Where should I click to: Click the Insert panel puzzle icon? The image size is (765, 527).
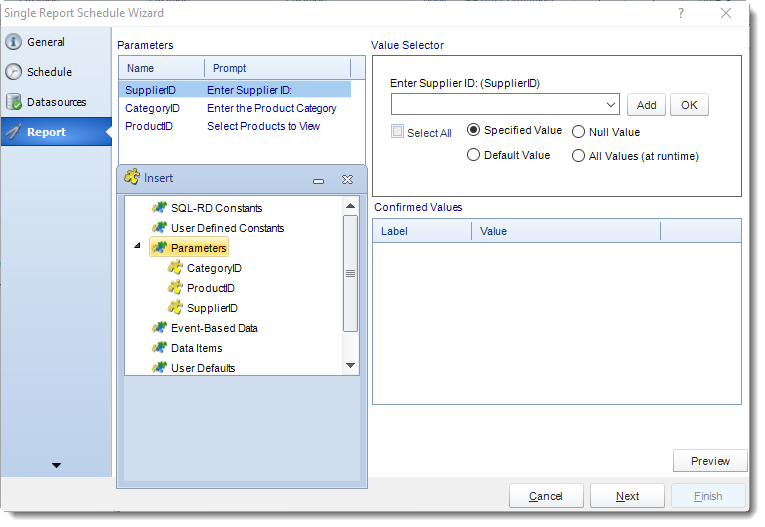[132, 177]
